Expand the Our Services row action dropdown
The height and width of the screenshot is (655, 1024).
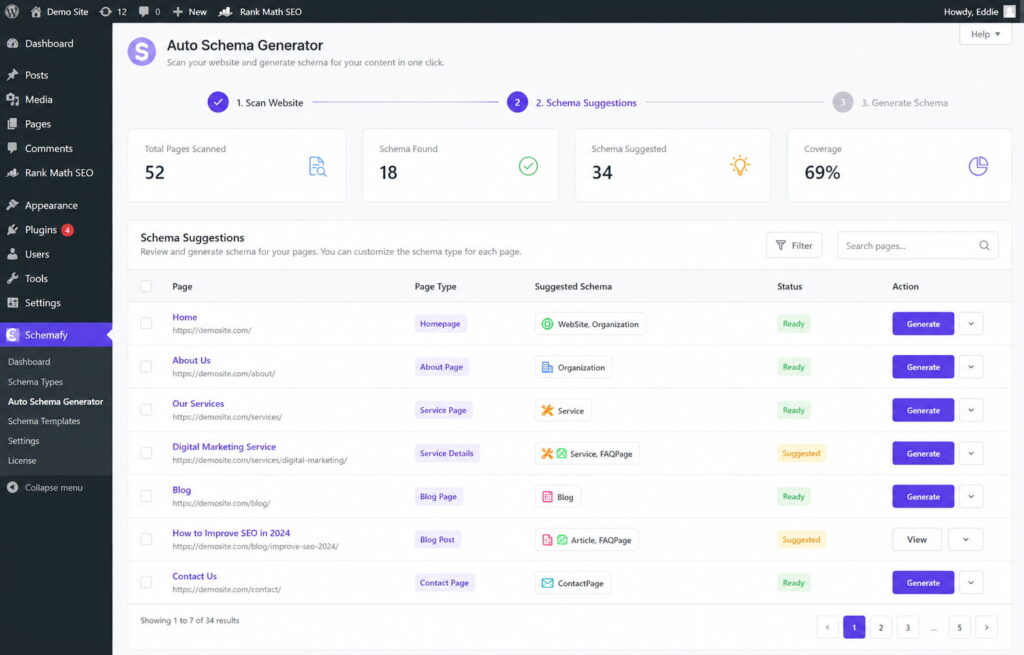[x=971, y=410]
